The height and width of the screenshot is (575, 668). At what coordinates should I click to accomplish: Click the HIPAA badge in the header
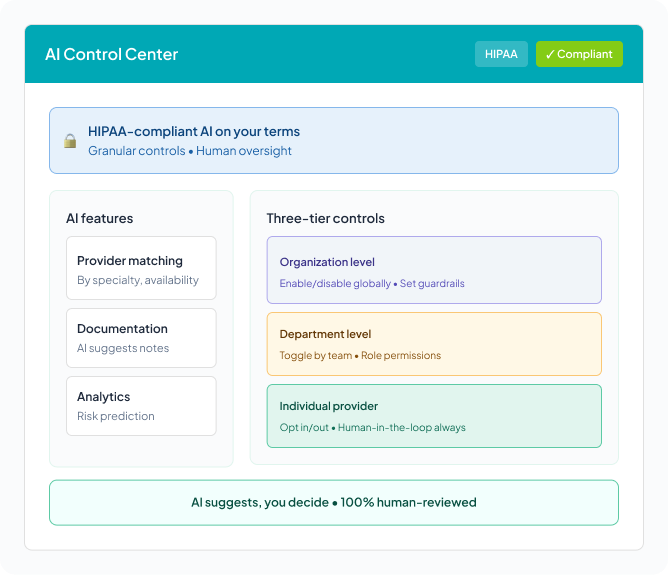coord(501,54)
